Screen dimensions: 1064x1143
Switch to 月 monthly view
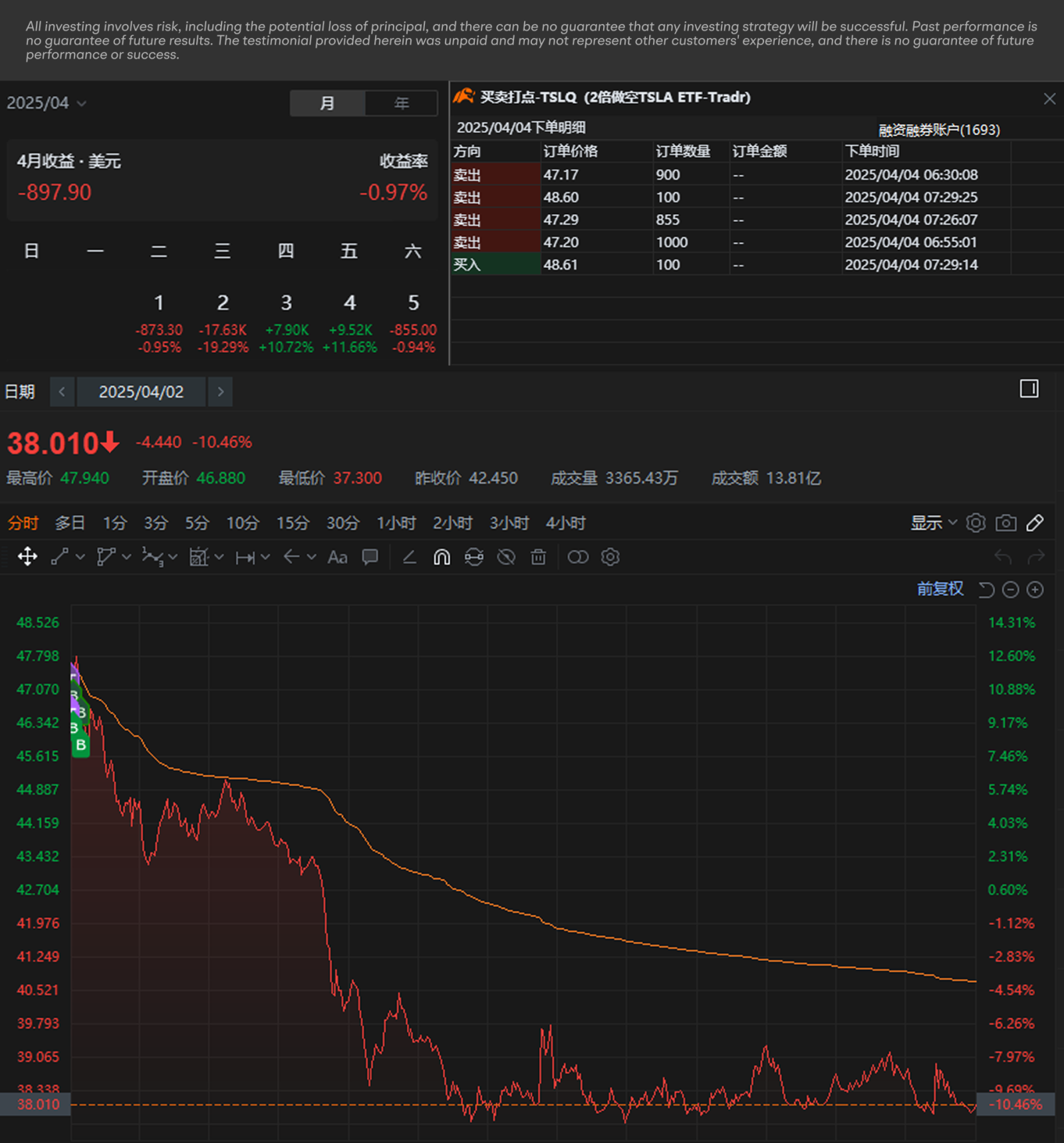pos(327,103)
